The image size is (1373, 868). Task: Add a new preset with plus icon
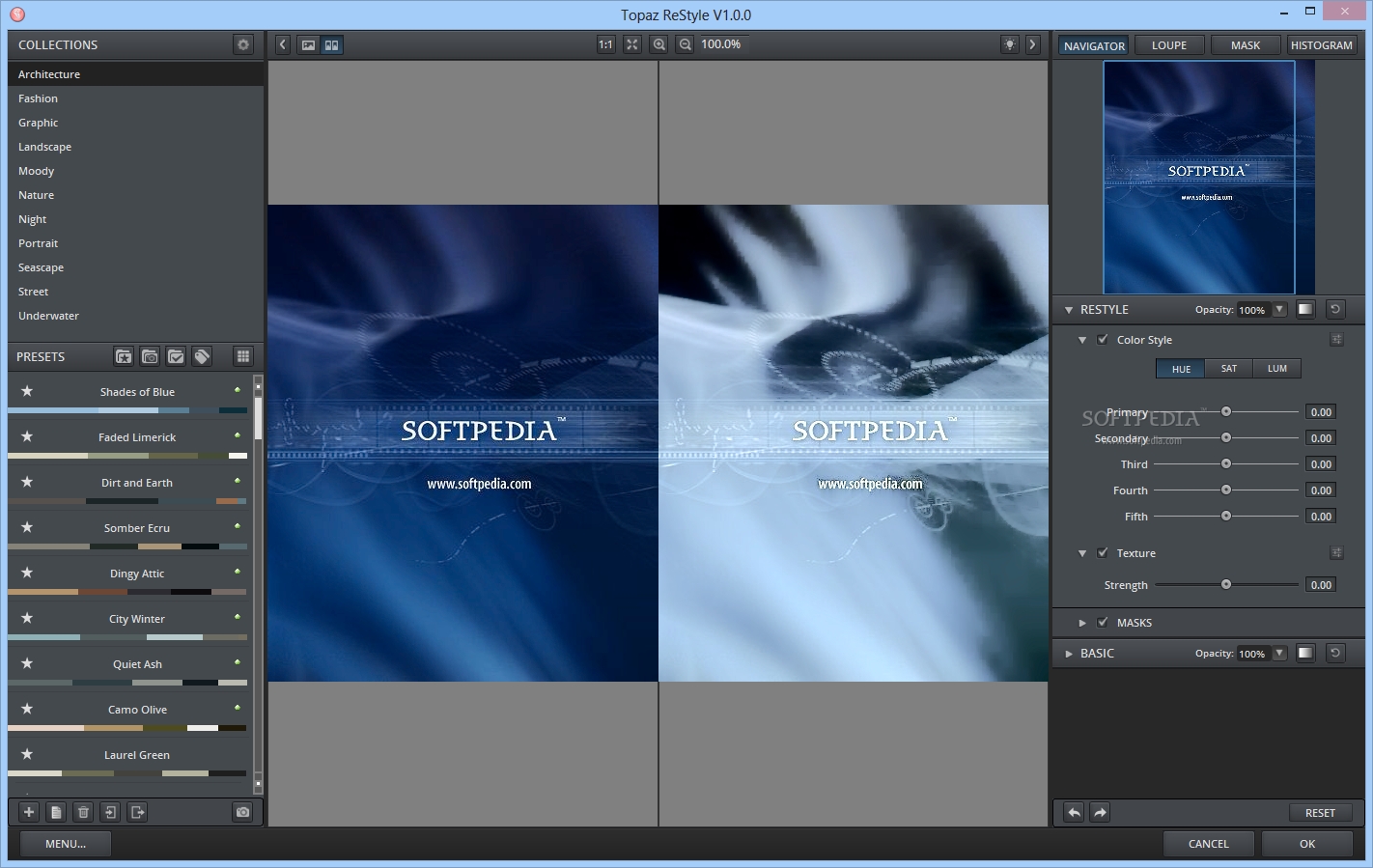click(29, 812)
